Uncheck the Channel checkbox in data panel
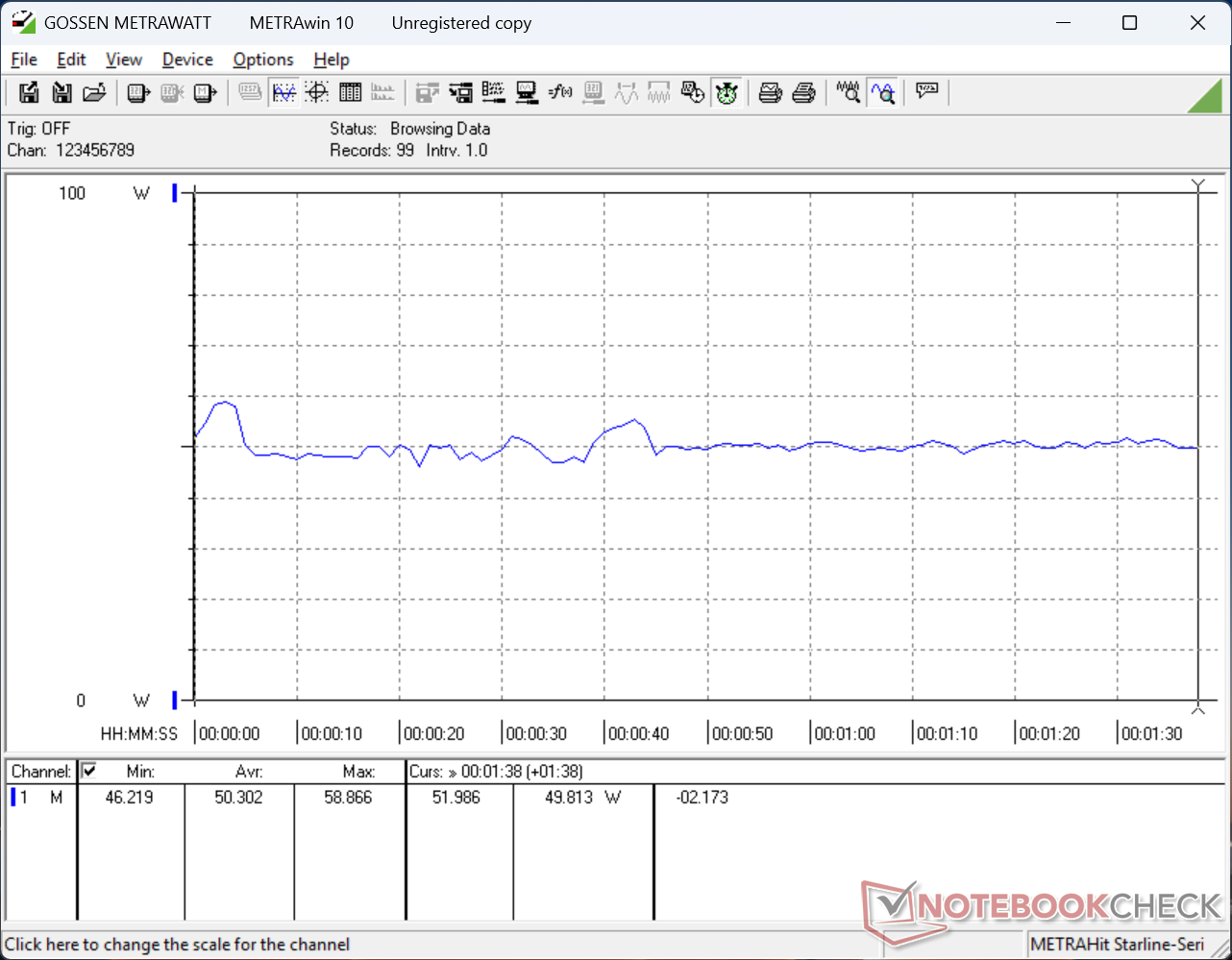Image resolution: width=1232 pixels, height=960 pixels. click(89, 771)
